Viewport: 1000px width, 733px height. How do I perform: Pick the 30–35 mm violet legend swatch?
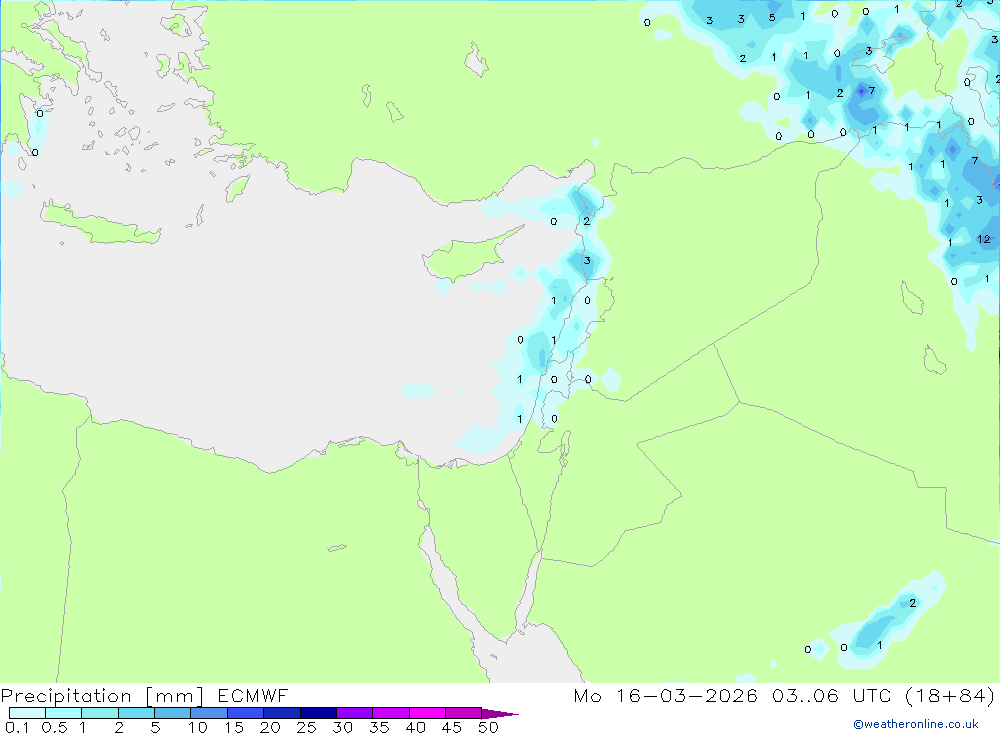[354, 713]
